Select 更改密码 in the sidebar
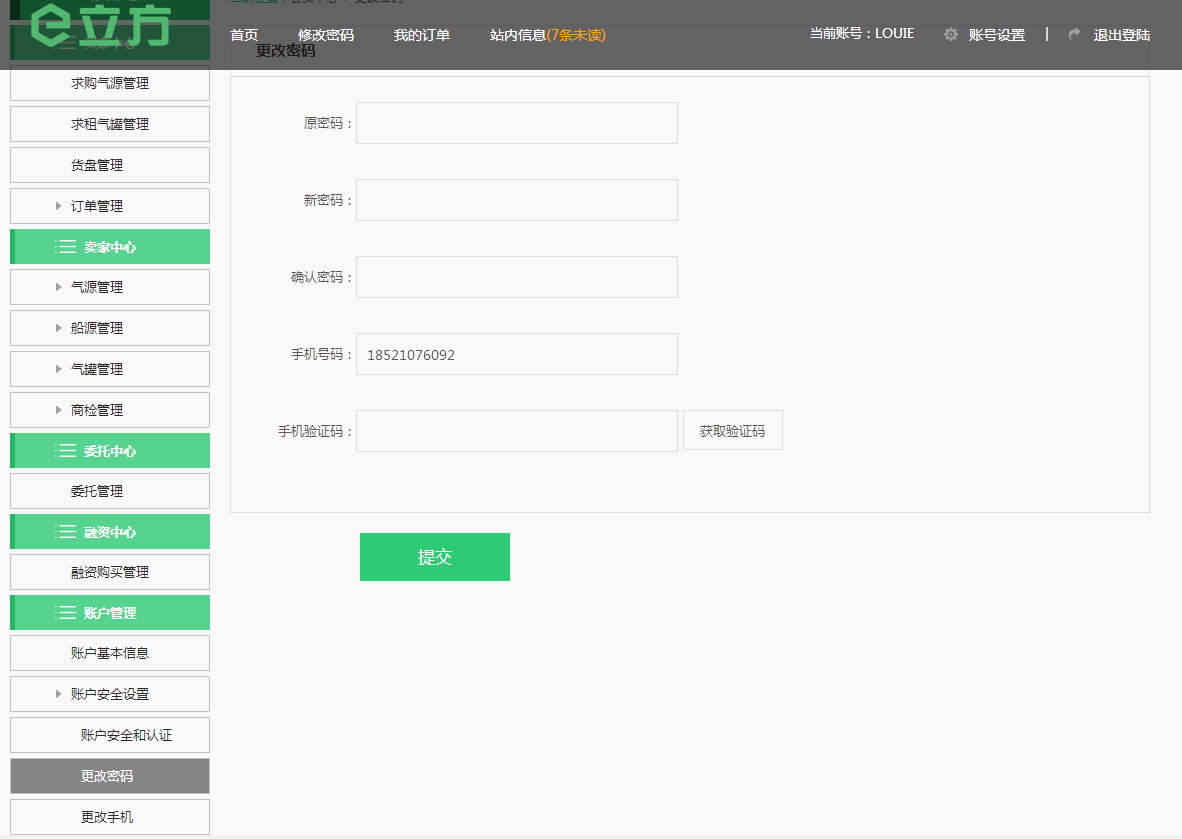This screenshot has height=839, width=1182. [x=110, y=776]
